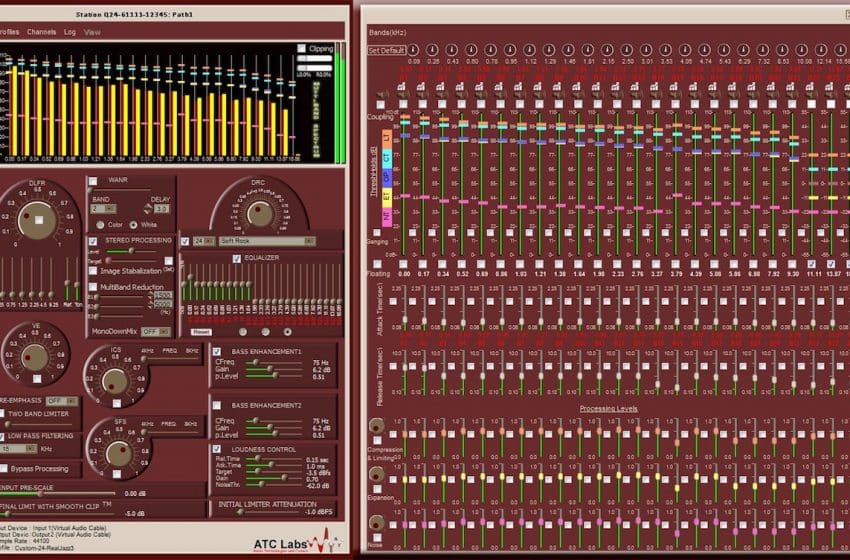The width and height of the screenshot is (850, 560).
Task: Open the Log menu
Action: [69, 32]
